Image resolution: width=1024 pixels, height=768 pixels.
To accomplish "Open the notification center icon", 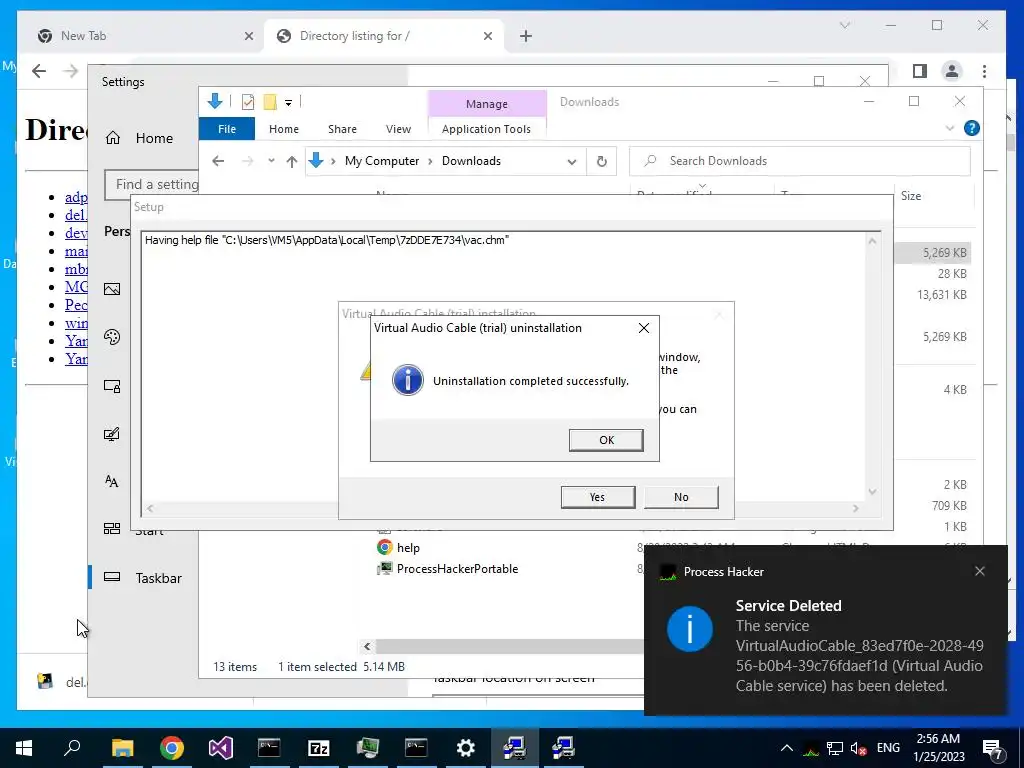I will (x=993, y=748).
